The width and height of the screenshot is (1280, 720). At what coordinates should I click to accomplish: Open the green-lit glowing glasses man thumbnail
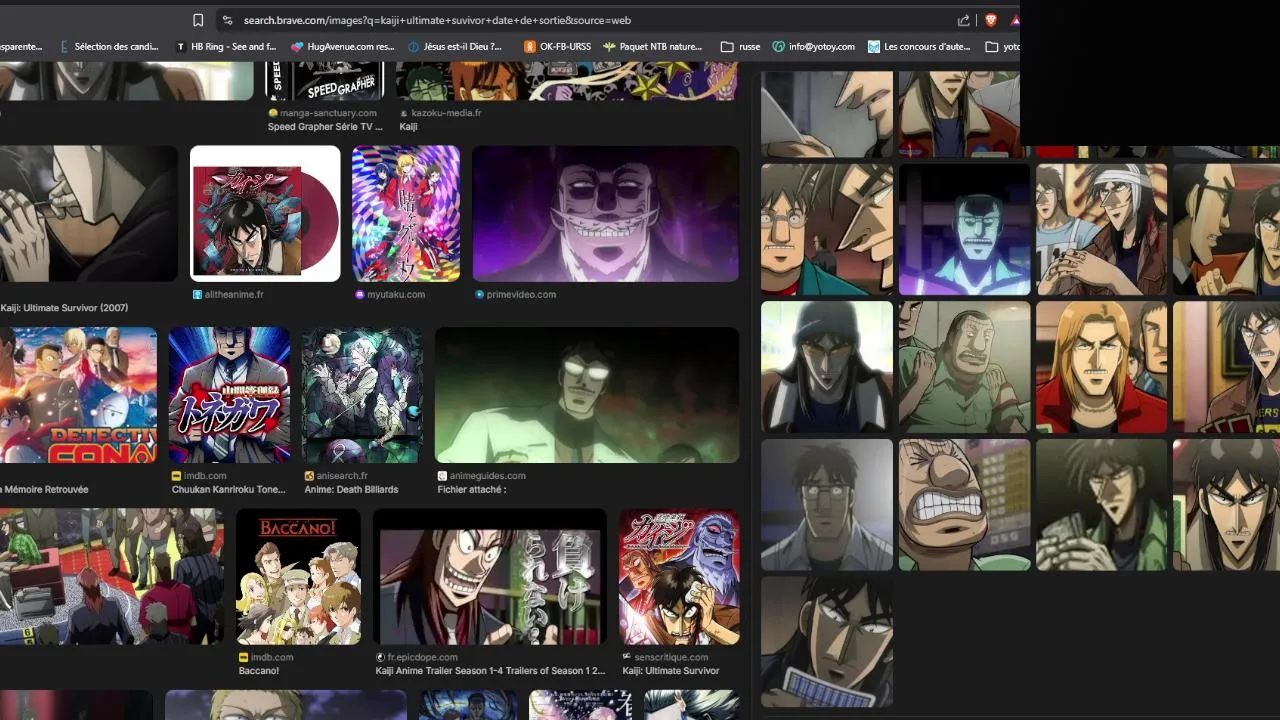pos(587,395)
